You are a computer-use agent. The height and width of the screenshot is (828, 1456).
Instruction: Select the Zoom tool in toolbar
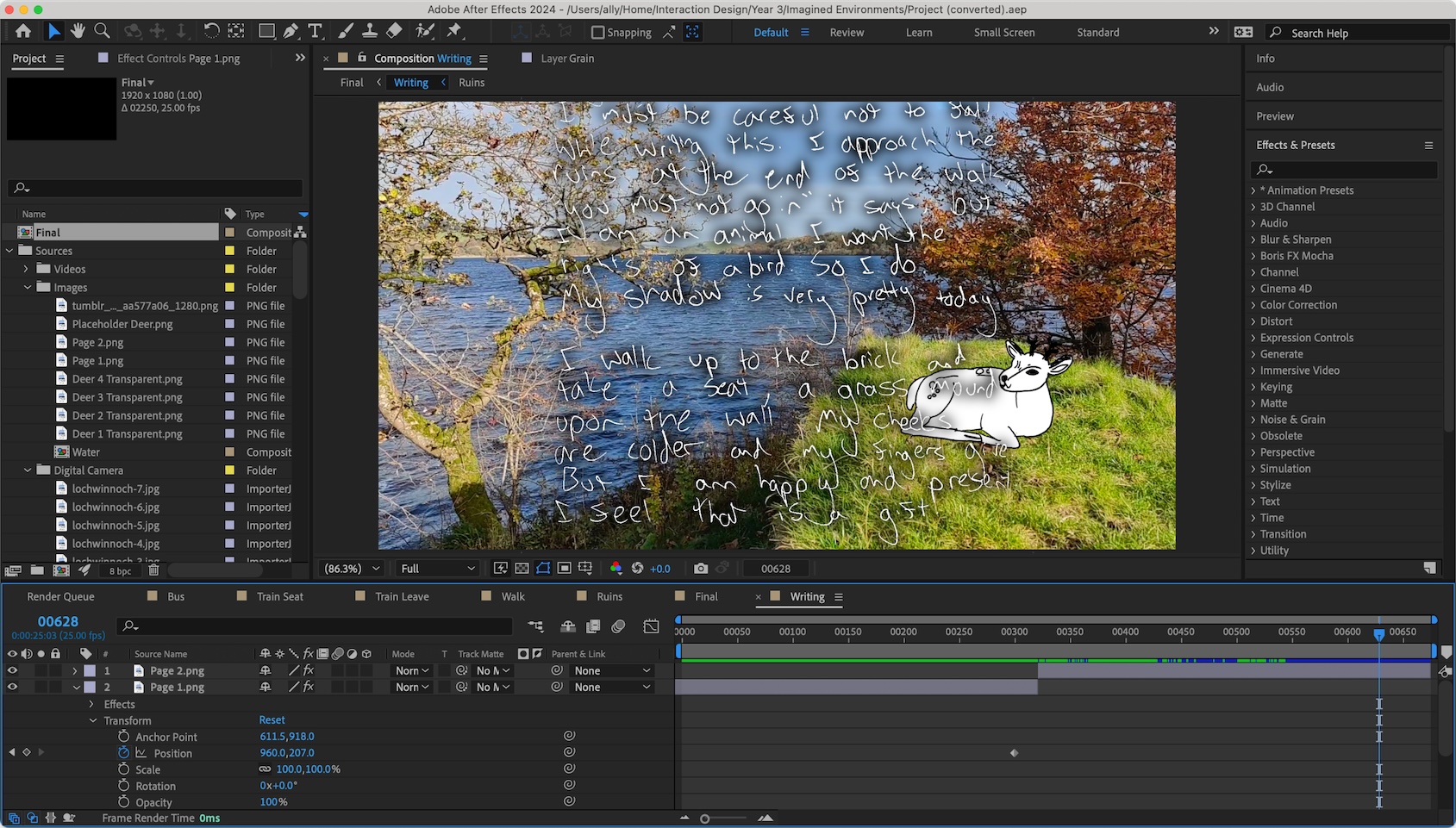(x=102, y=31)
